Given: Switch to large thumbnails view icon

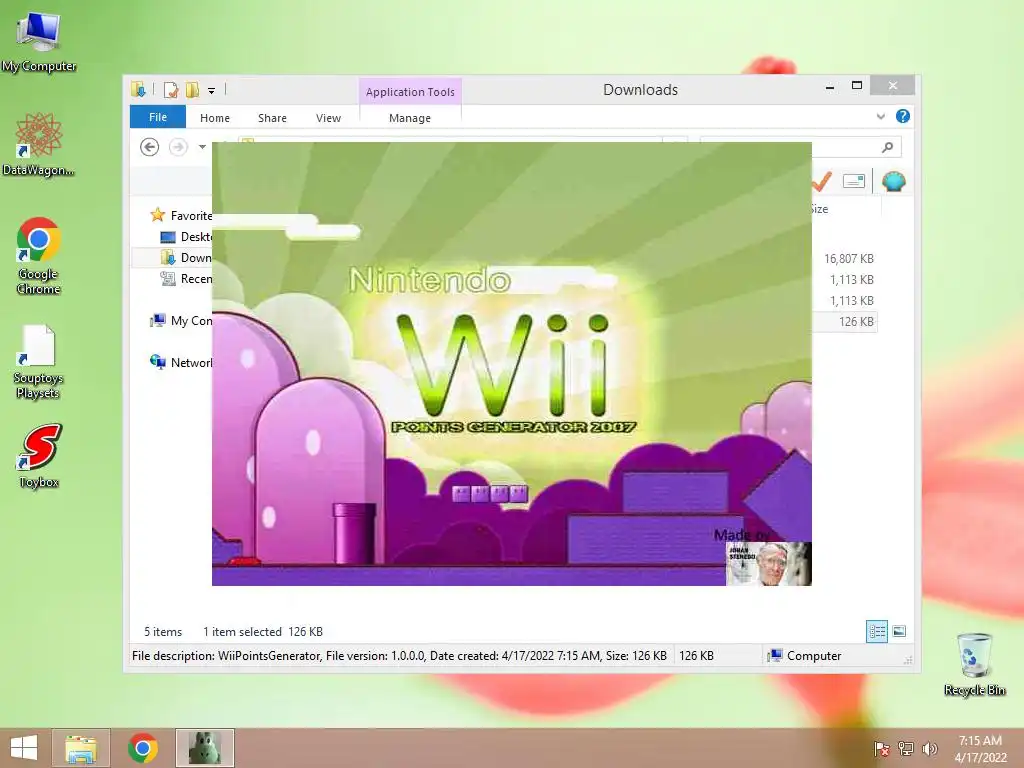Looking at the screenshot, I should coord(899,632).
